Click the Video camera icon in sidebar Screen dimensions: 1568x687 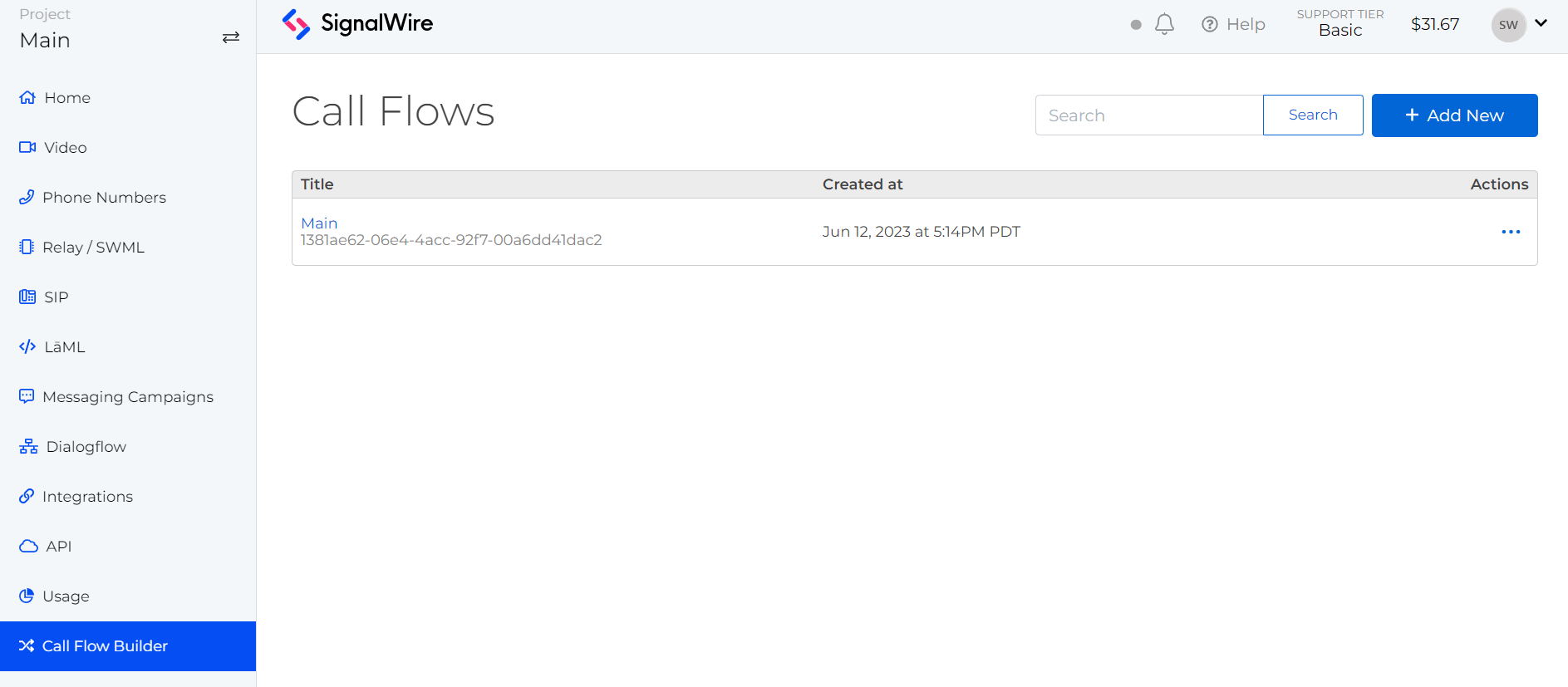click(x=27, y=147)
